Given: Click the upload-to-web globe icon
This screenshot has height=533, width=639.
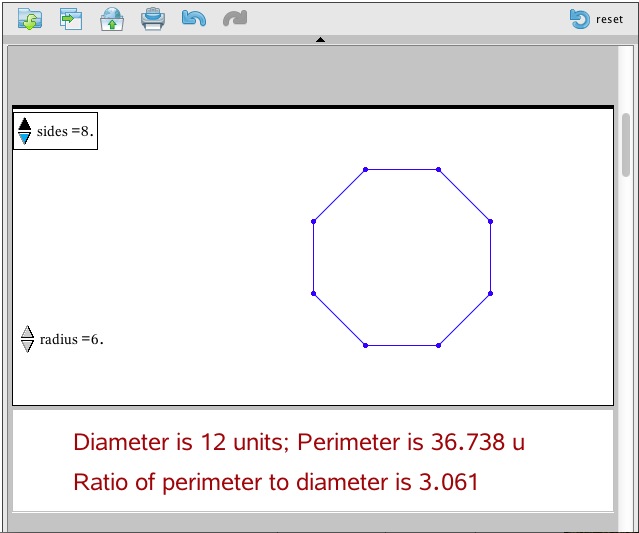Looking at the screenshot, I should click(x=112, y=19).
